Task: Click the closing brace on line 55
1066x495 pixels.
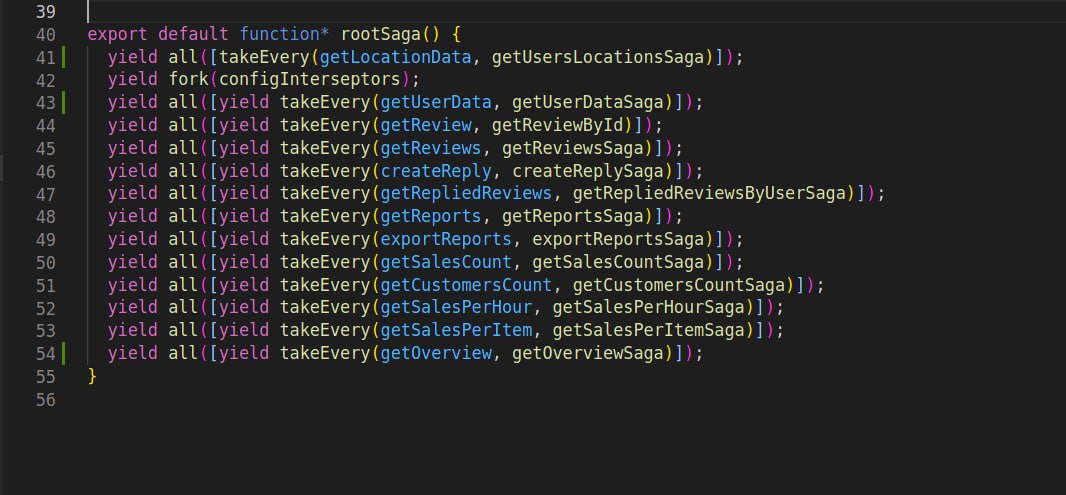Action: (92, 376)
